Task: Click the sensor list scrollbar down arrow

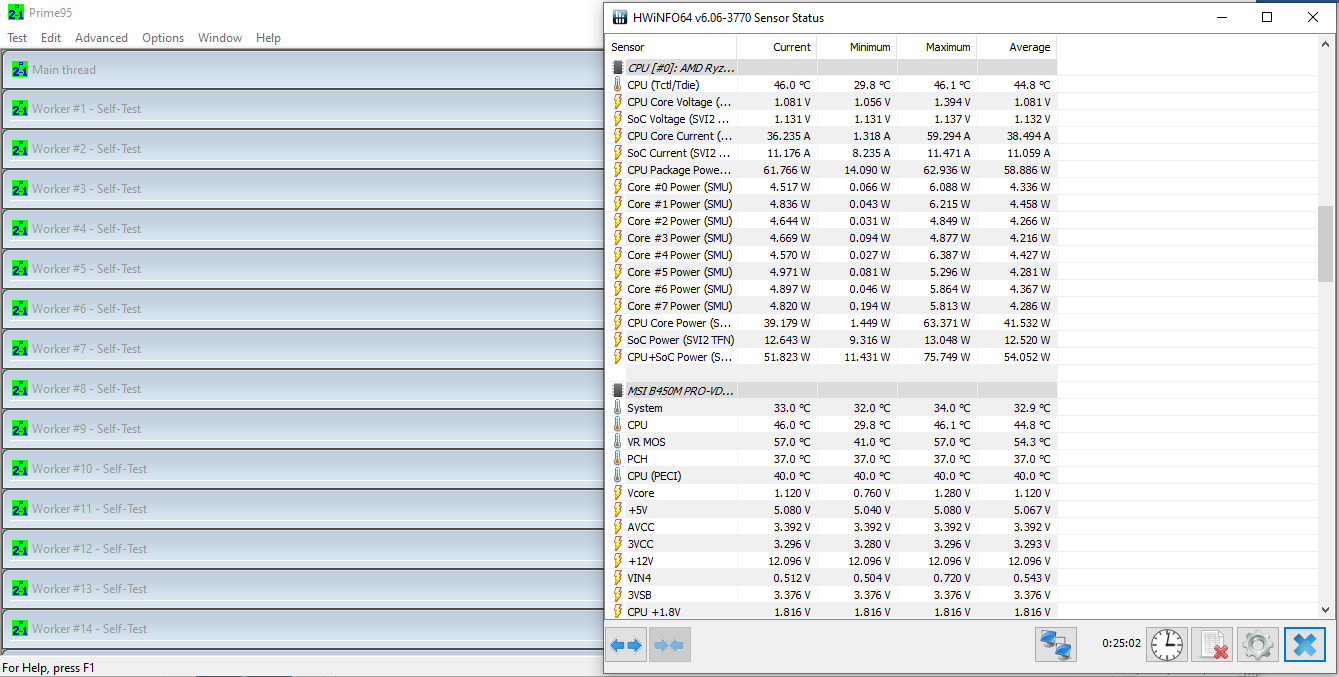Action: tap(1326, 609)
